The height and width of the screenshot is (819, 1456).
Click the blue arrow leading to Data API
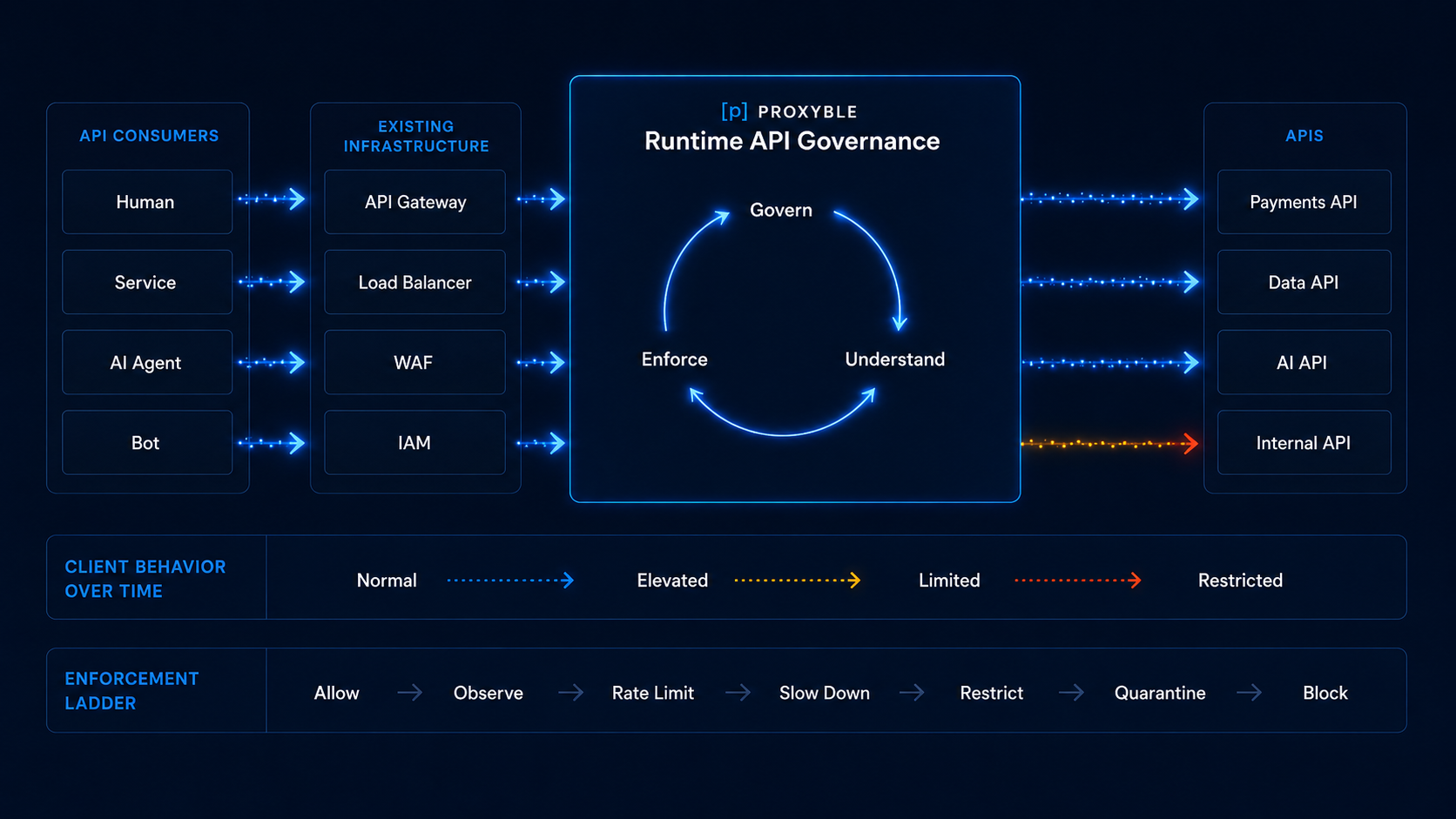[x=1109, y=282]
